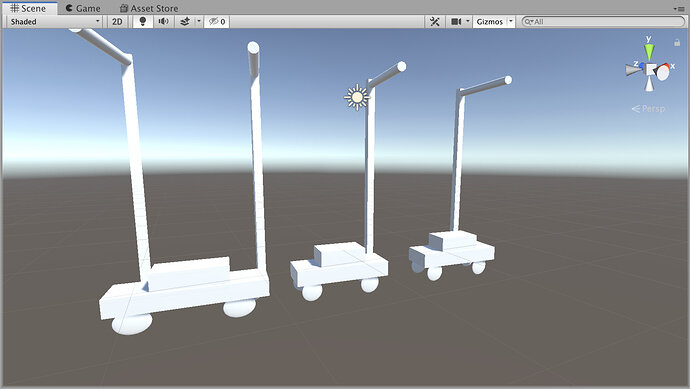Toggle hidden objects visibility showing 0

click(x=217, y=22)
